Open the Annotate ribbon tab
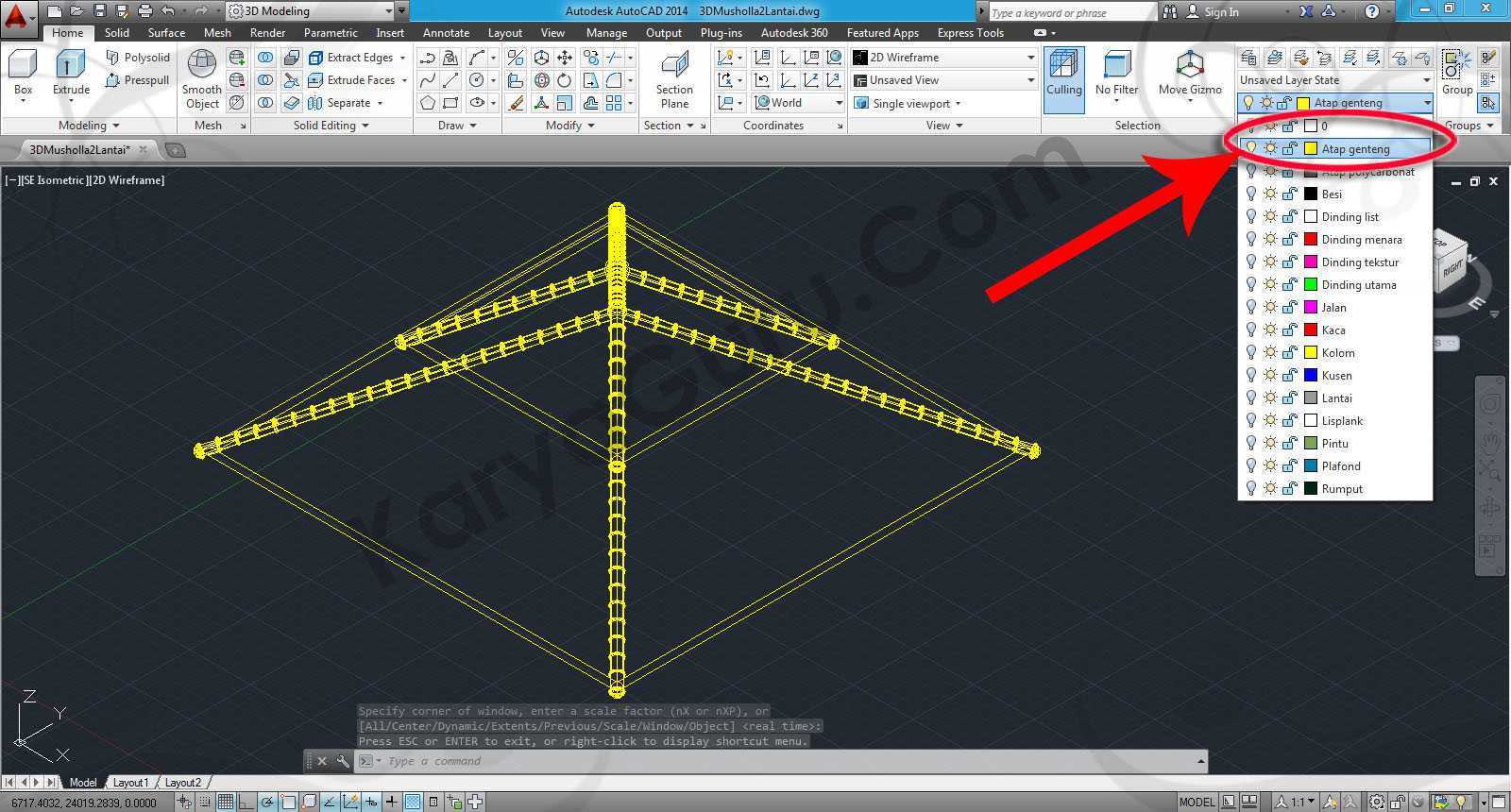 (x=446, y=33)
